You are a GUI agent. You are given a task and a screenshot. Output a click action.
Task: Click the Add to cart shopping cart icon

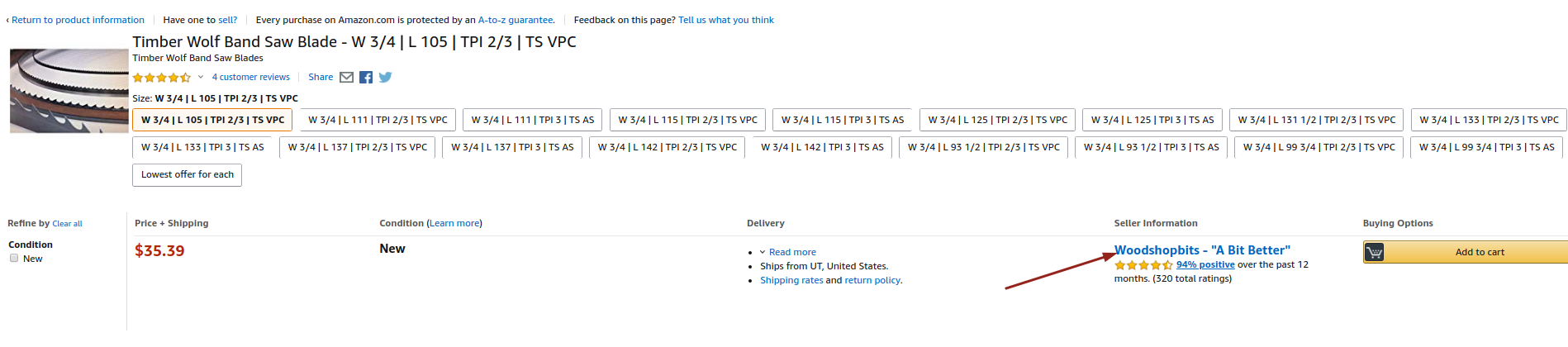(x=1374, y=252)
